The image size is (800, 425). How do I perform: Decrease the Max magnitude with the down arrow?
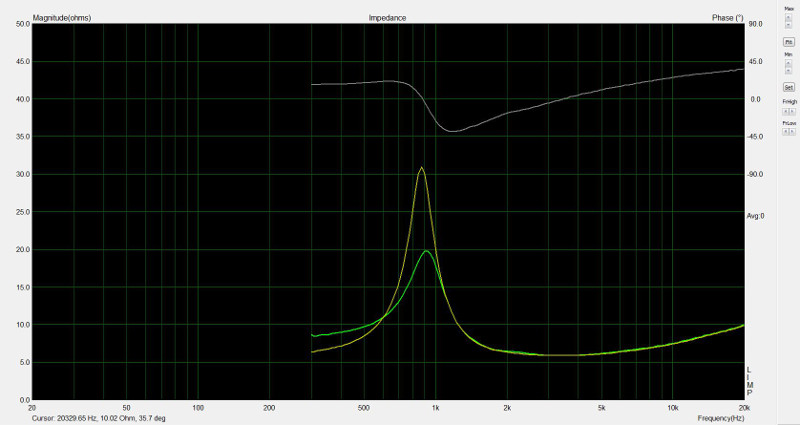pyautogui.click(x=788, y=24)
